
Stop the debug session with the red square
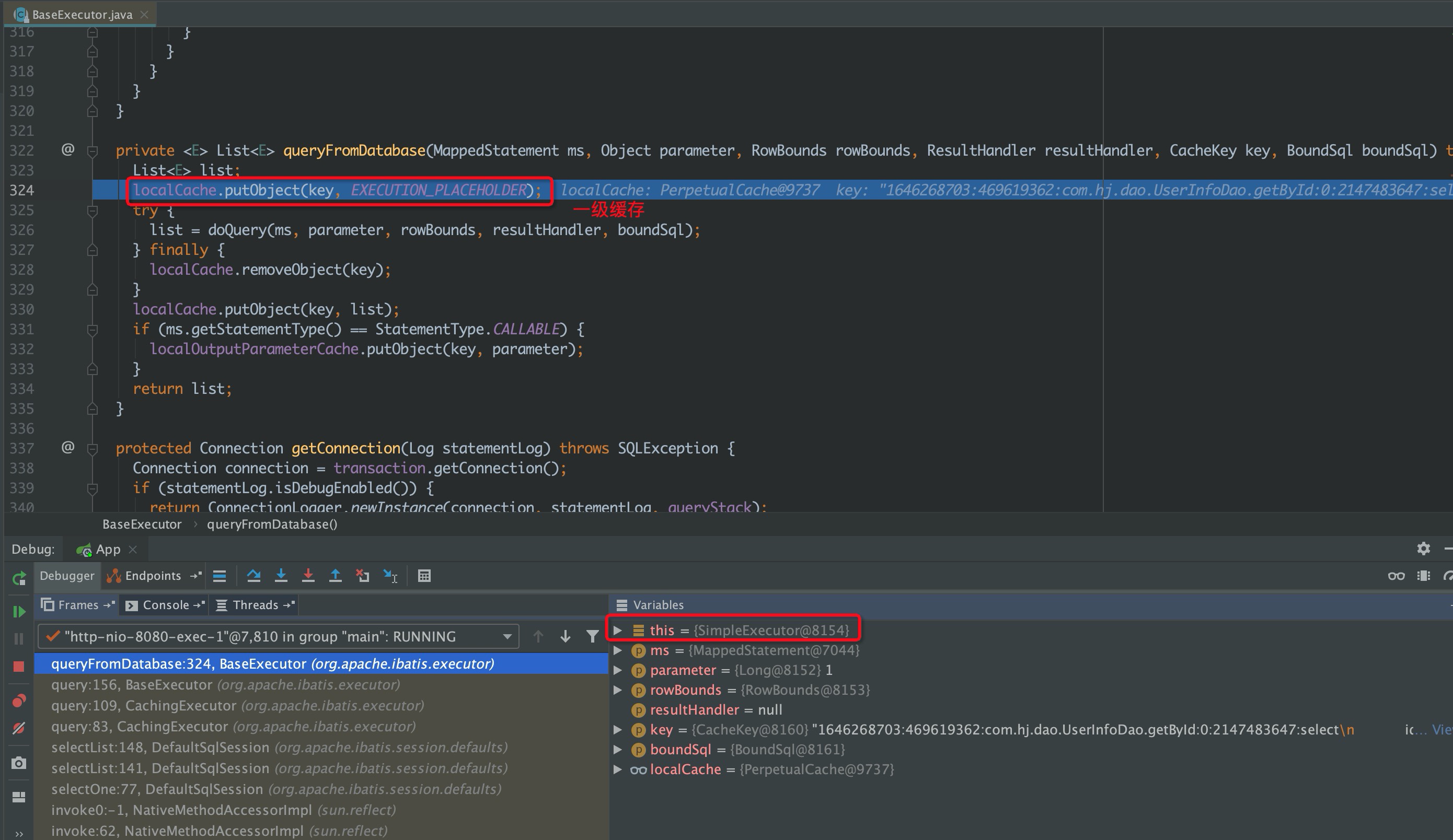[x=19, y=667]
